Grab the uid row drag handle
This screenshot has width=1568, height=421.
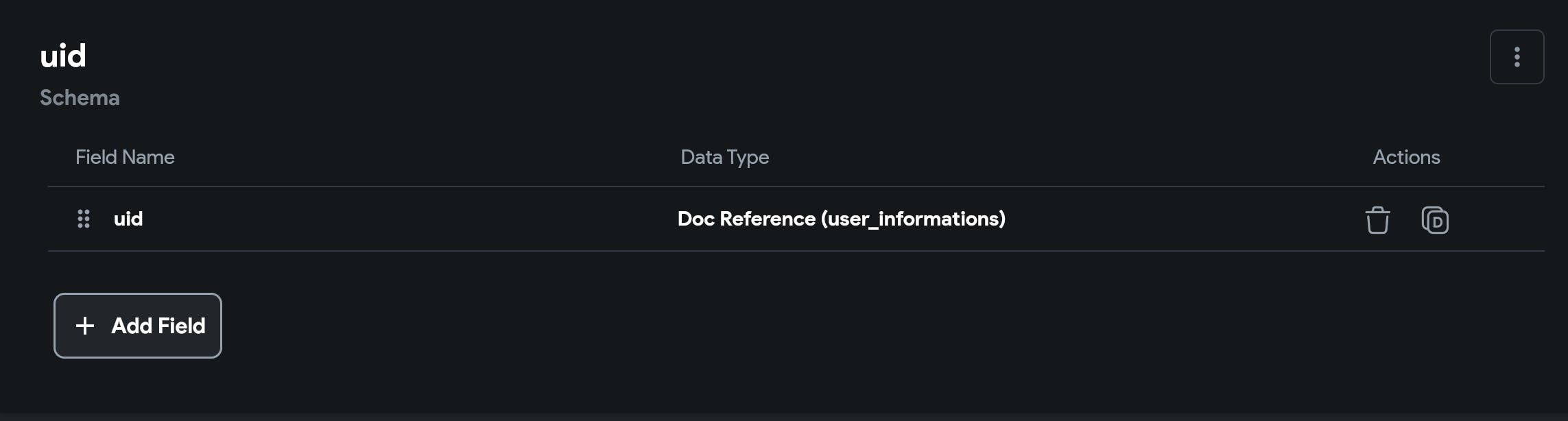(84, 219)
